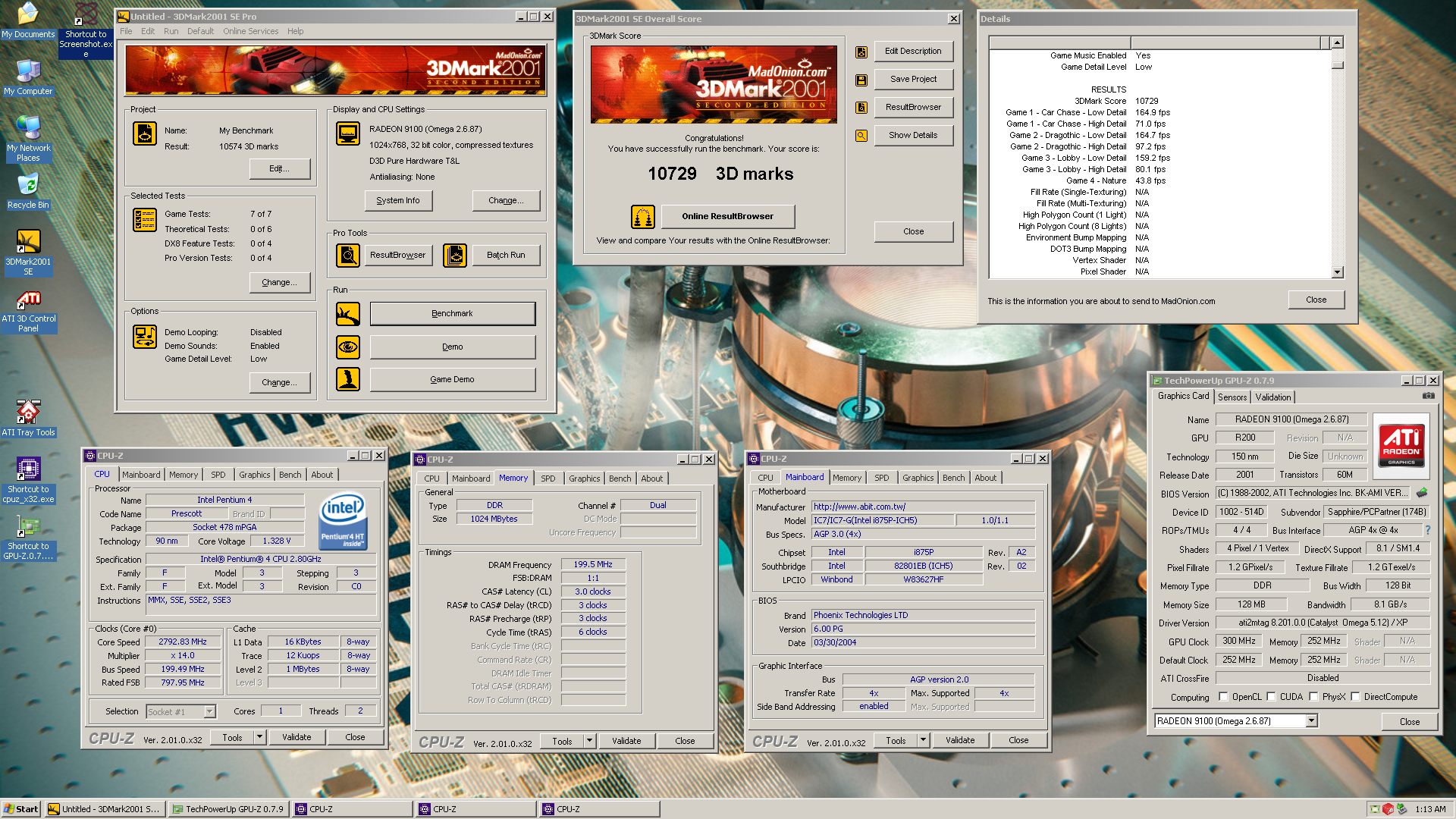Open the Socket #1 selection dropdown
Viewport: 1456px width, 819px height.
[210, 711]
